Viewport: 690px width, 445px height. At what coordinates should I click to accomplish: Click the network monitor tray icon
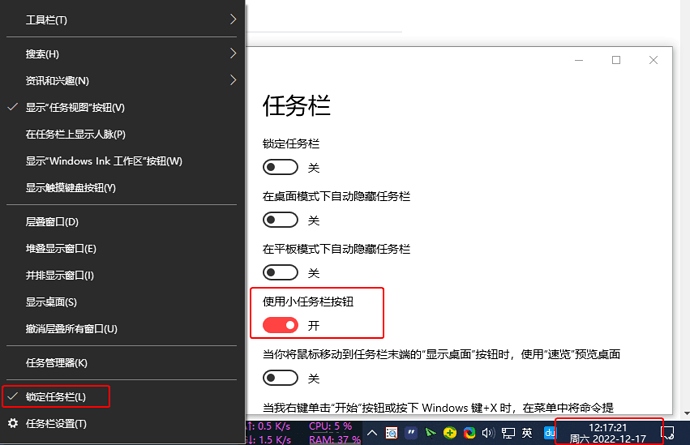508,433
